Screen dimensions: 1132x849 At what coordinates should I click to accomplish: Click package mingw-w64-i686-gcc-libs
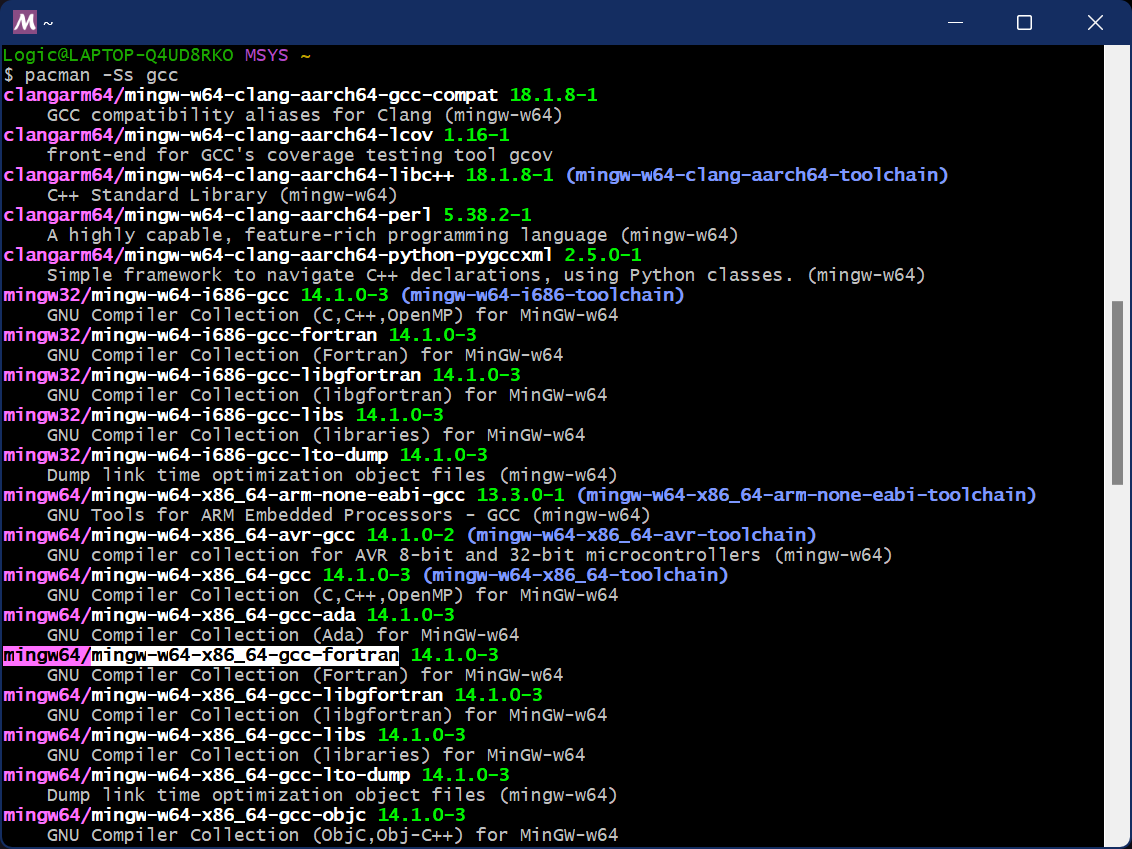[x=217, y=415]
